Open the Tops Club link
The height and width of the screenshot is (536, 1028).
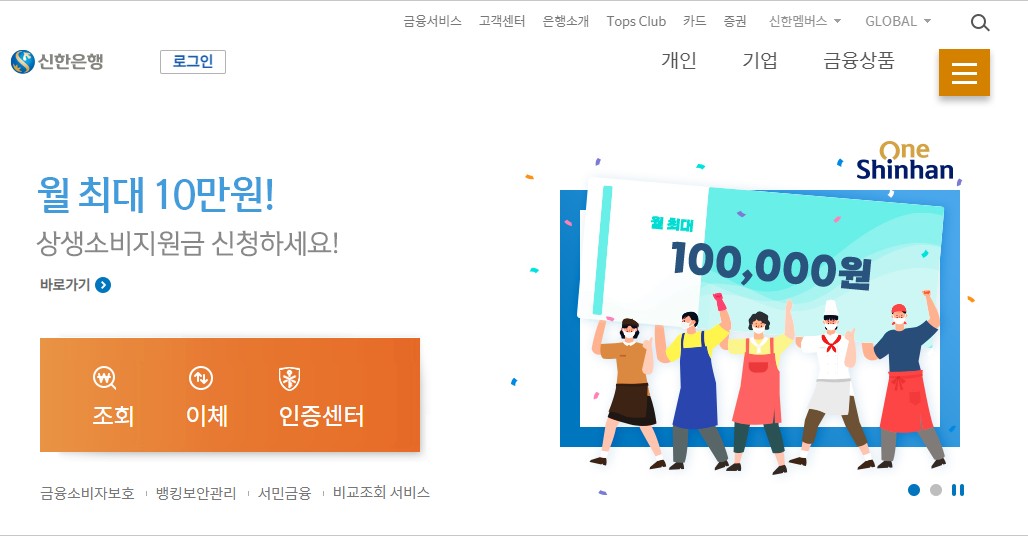point(636,21)
